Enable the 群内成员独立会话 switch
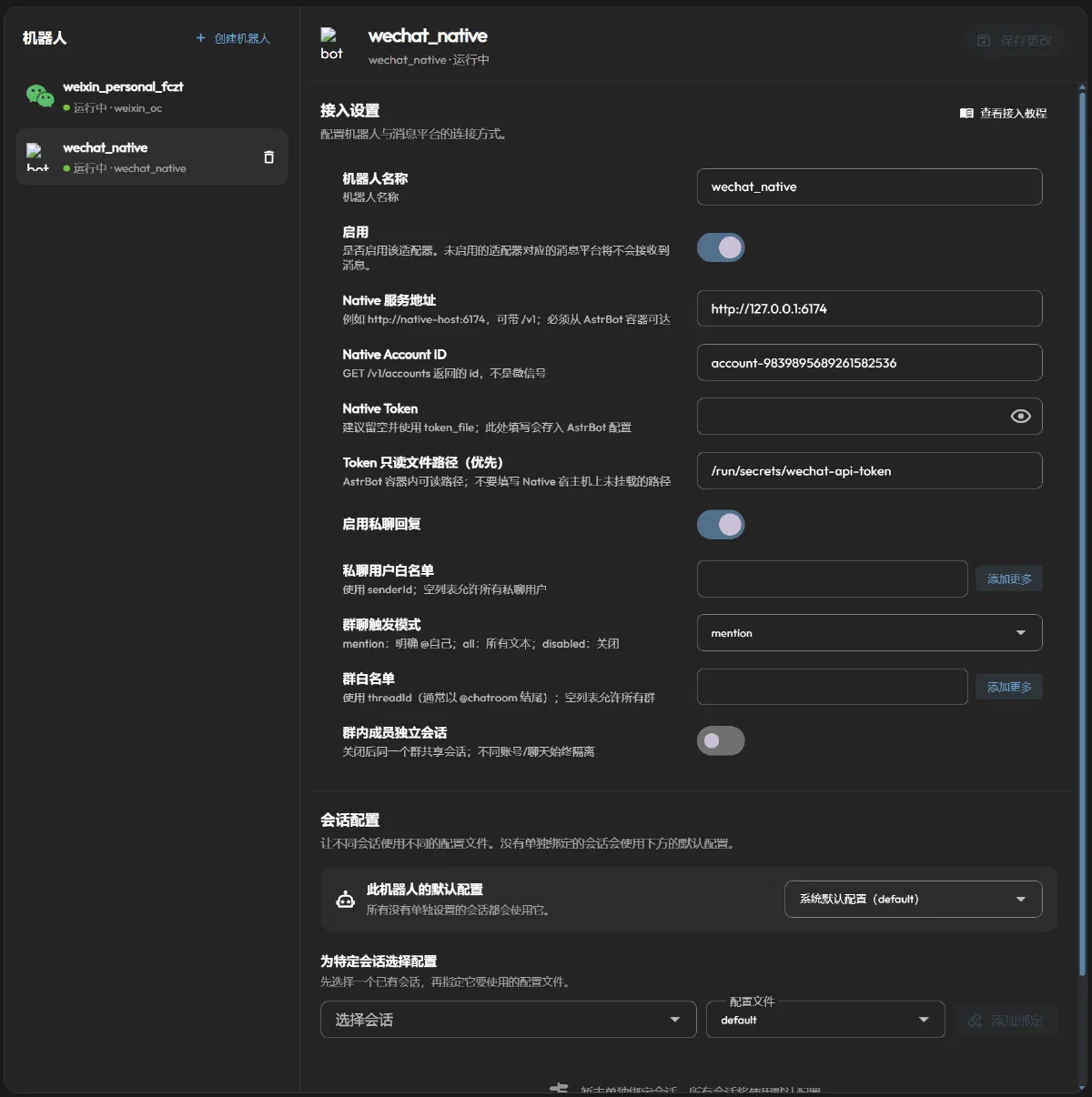Screen dimensions: 1092x1097 [721, 741]
